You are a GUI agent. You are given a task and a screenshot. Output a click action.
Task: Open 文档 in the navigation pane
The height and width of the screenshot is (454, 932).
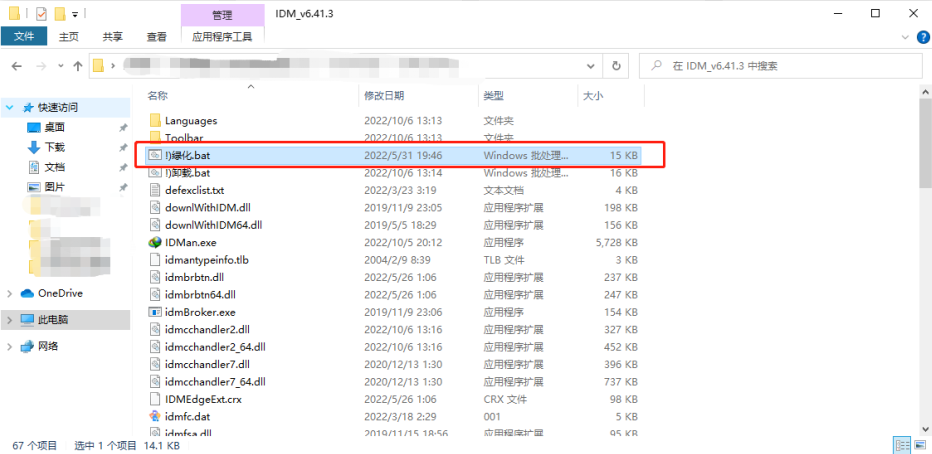(x=54, y=168)
